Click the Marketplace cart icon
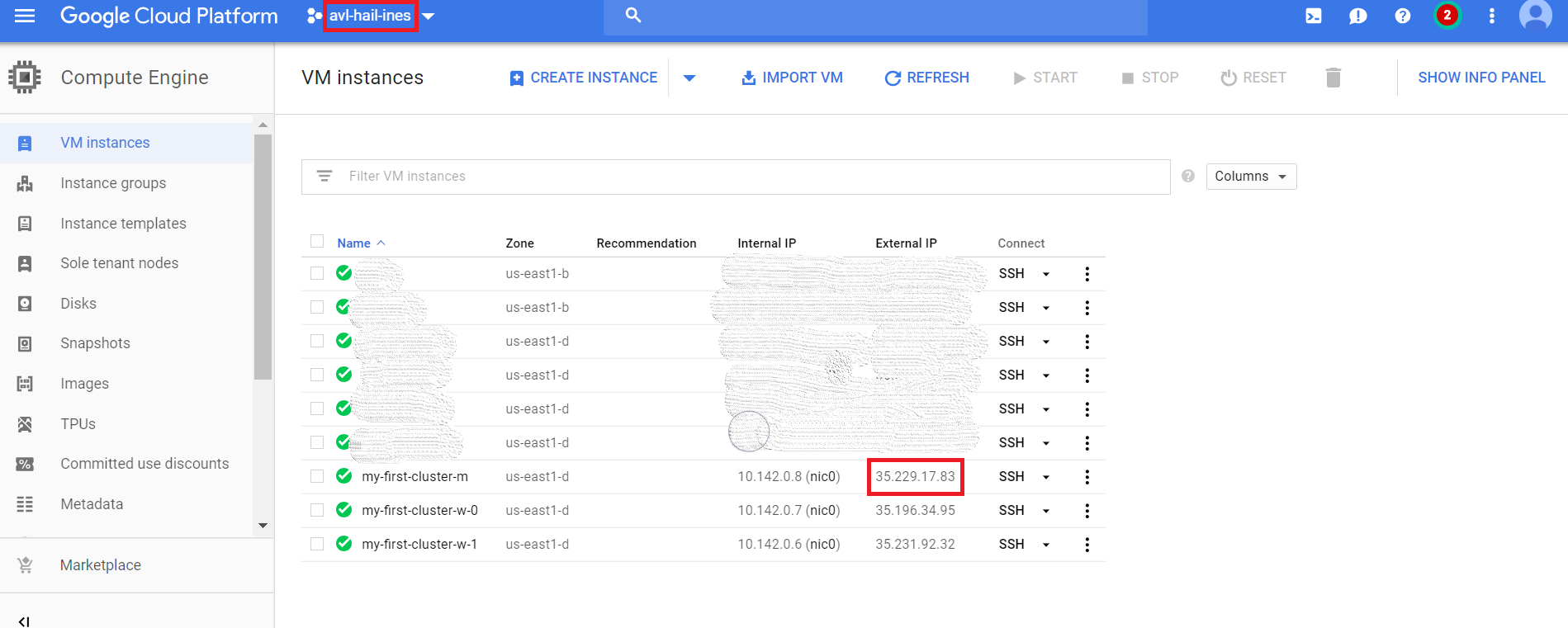 tap(25, 565)
